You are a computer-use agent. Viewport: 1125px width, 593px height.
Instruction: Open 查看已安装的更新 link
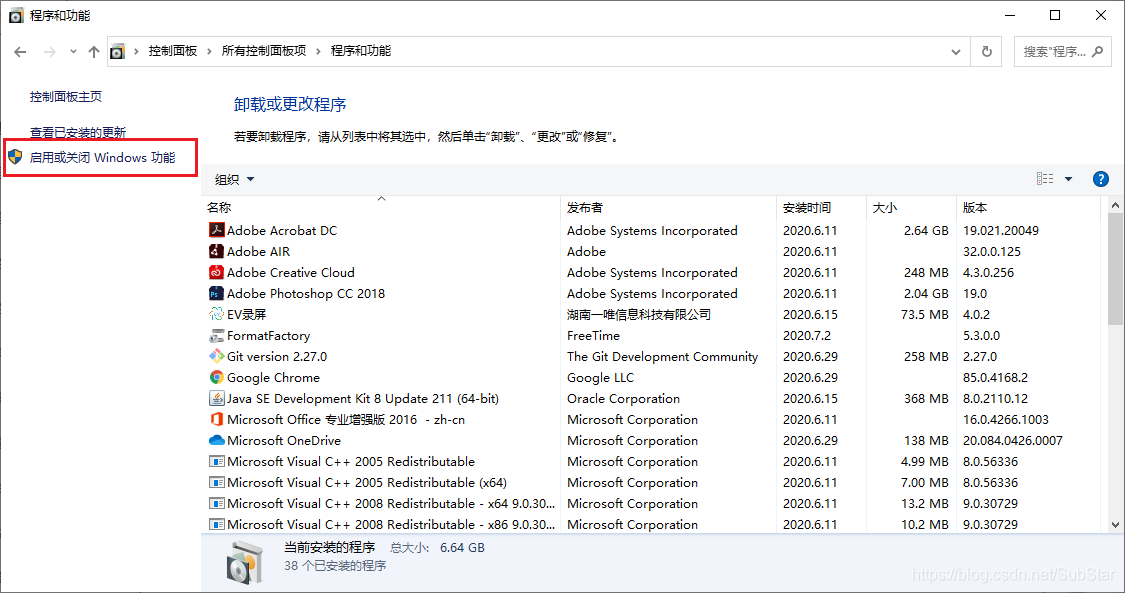coord(78,133)
